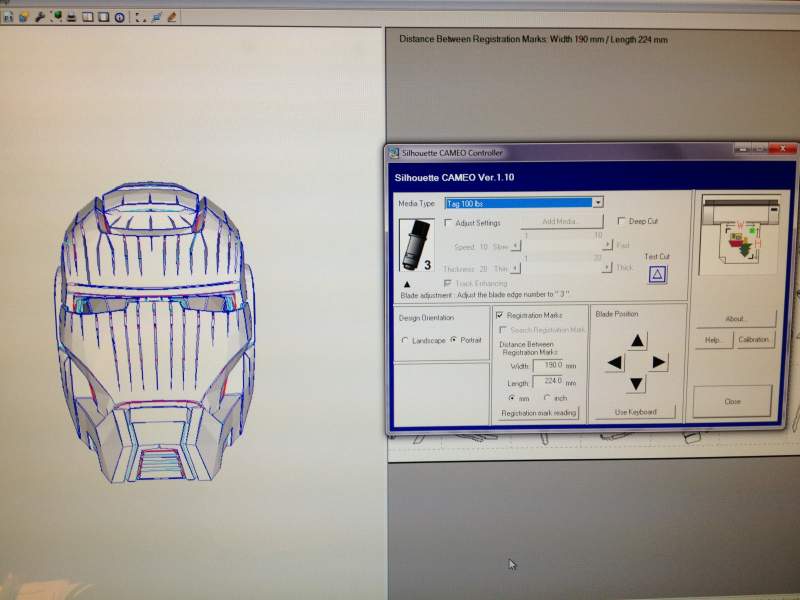Click the Thin arrow on the Thickness slider
This screenshot has width=800, height=600.
pos(516,268)
